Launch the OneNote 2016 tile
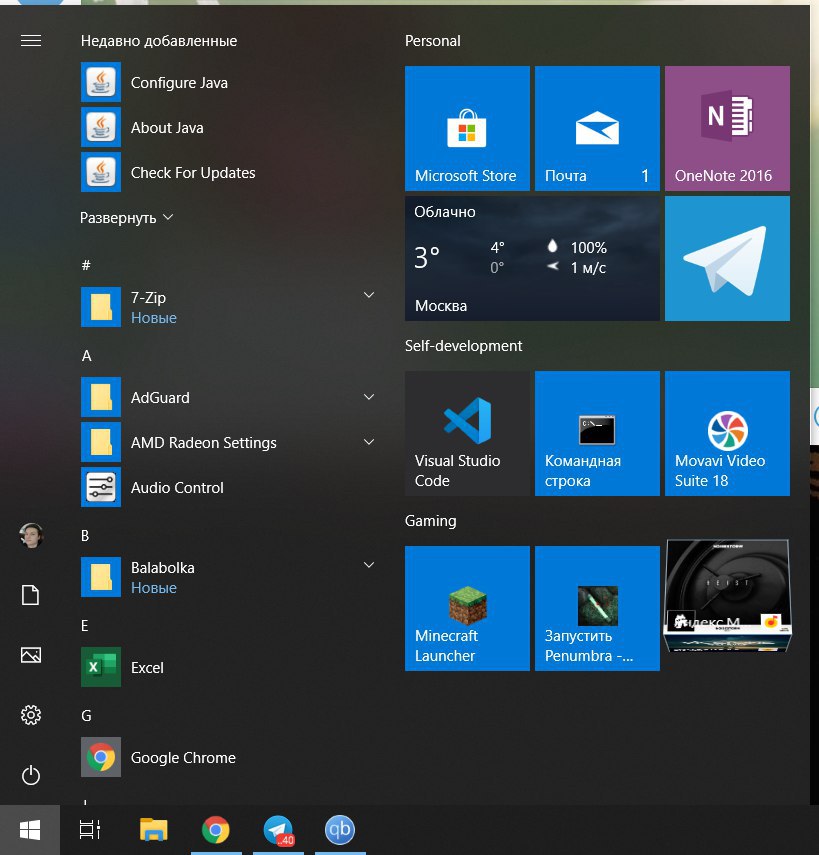 [727, 128]
